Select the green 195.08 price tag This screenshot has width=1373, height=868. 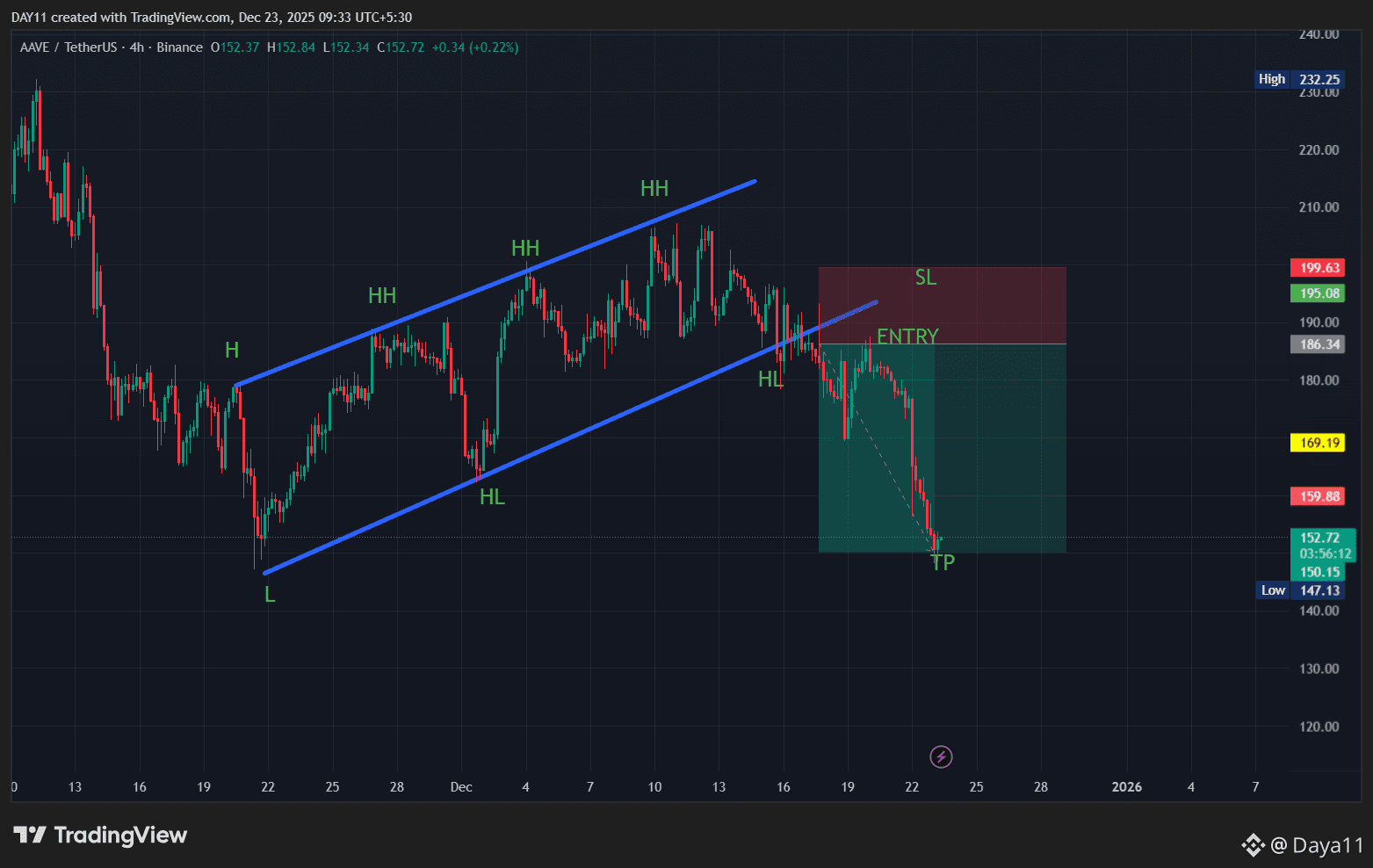click(1318, 293)
